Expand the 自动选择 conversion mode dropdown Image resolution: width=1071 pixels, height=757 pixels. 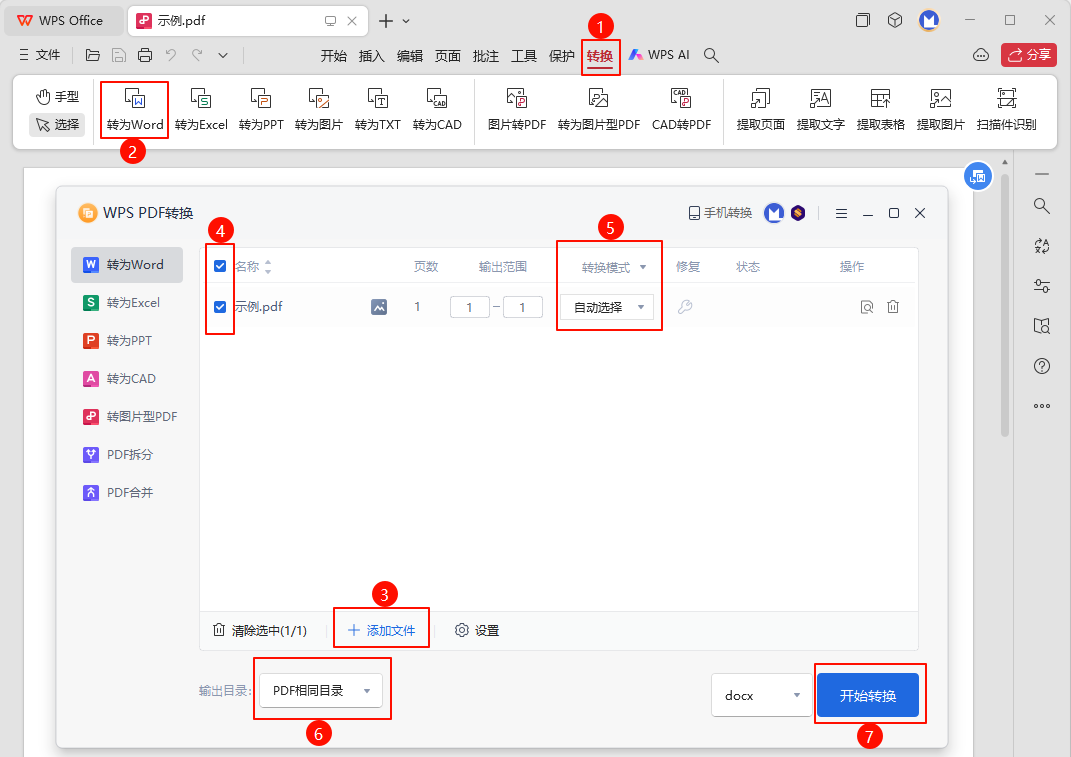point(607,307)
